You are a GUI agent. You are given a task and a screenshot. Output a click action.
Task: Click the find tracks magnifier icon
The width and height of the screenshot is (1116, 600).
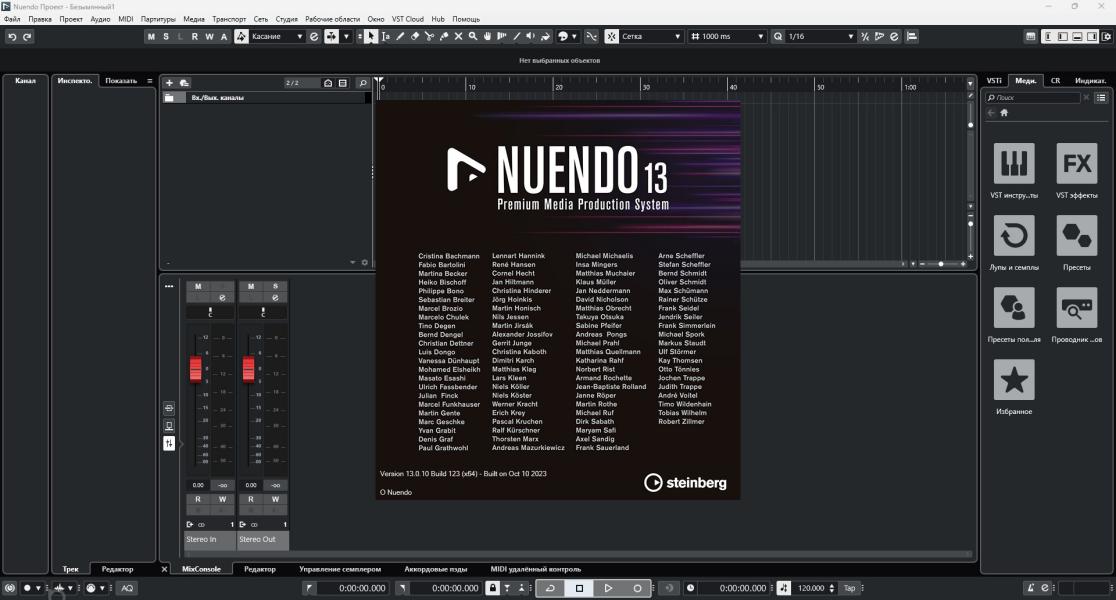coord(362,83)
